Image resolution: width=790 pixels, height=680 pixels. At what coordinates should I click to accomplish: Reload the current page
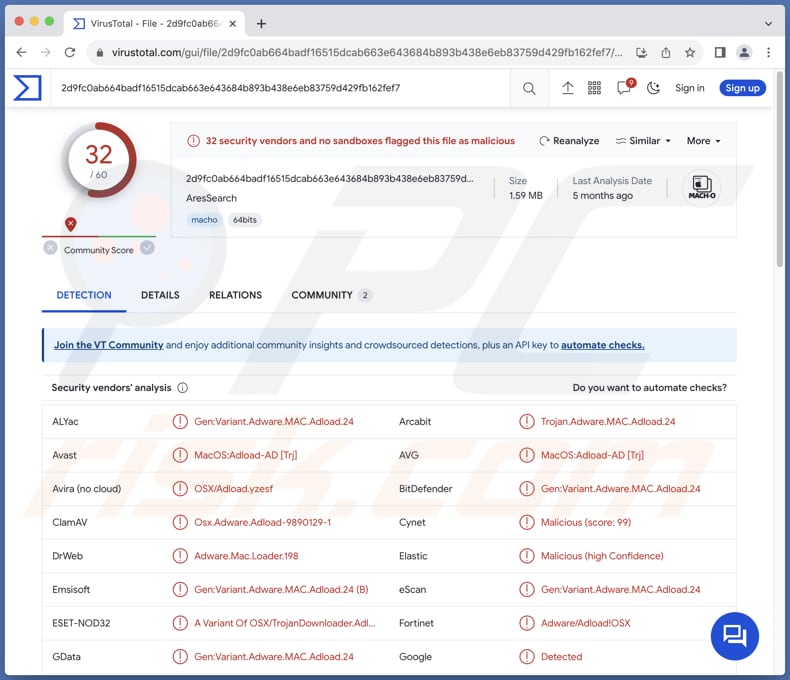click(x=70, y=52)
